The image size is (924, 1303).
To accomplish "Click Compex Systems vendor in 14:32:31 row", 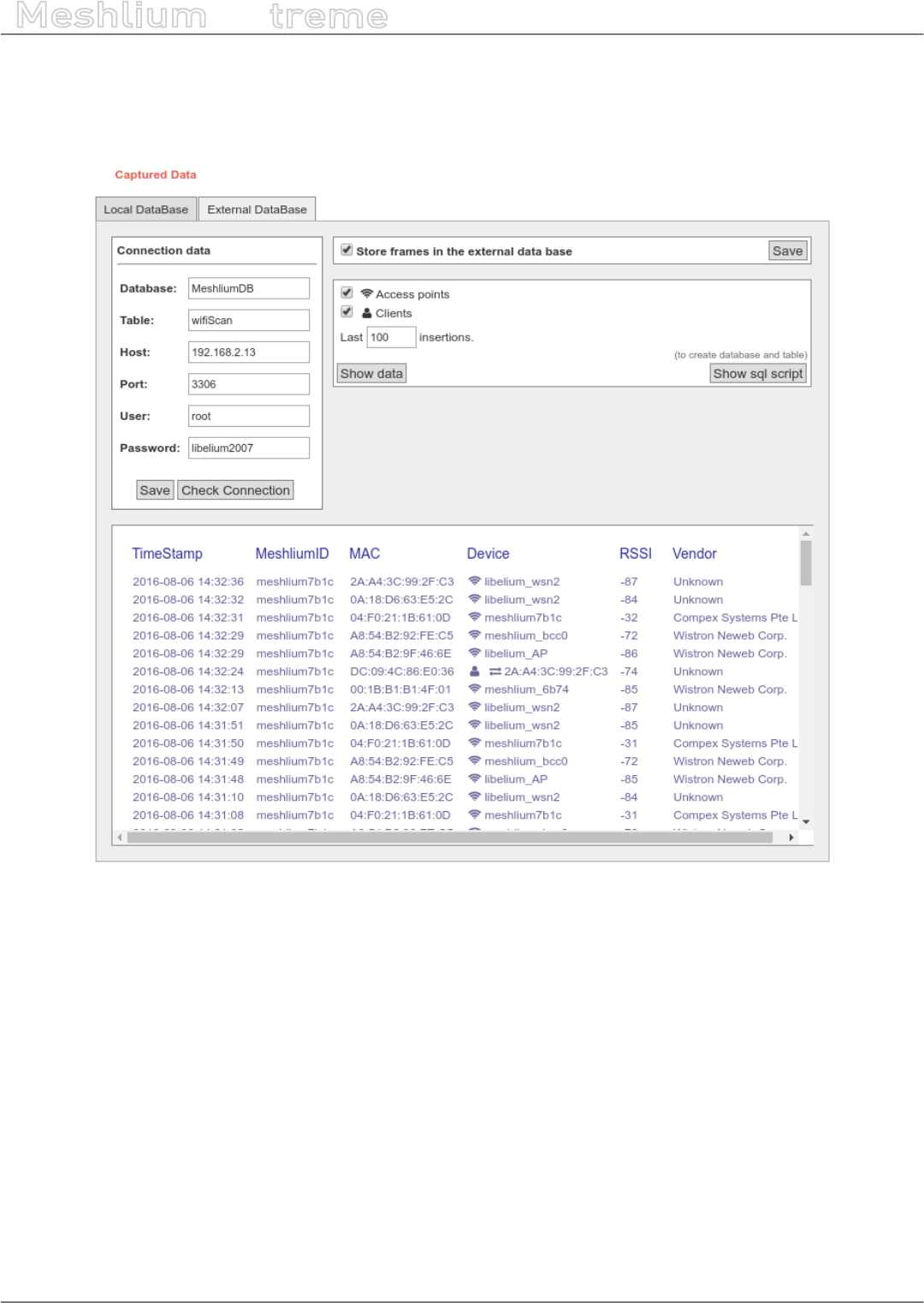I will tap(735, 618).
